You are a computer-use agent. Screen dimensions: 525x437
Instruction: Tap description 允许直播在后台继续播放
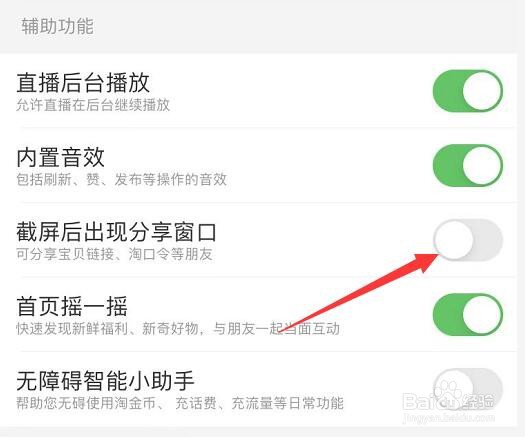[x=93, y=105]
